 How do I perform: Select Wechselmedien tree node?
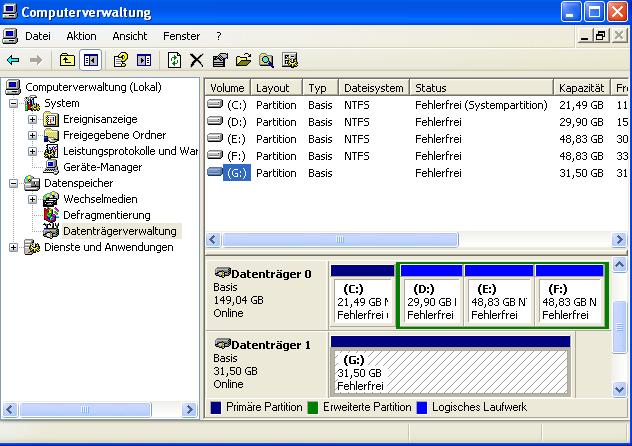100,199
